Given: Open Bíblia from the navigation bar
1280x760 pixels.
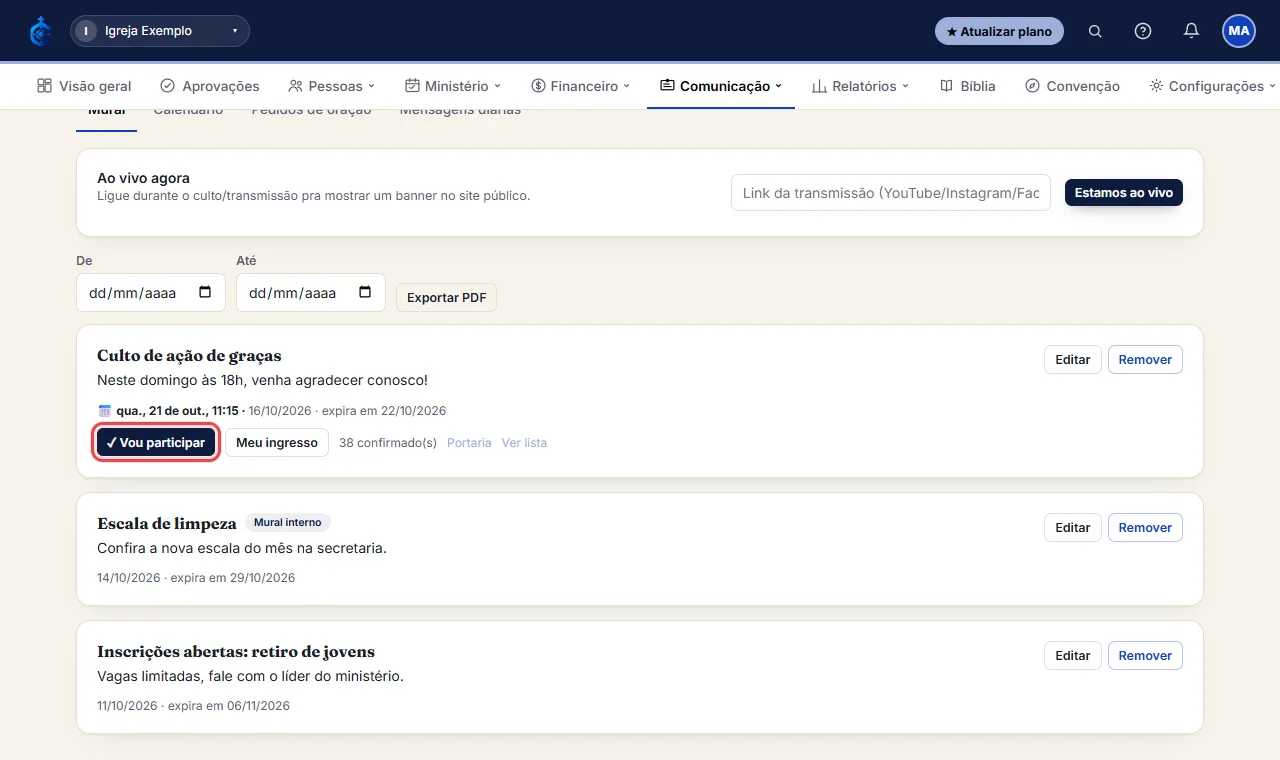Looking at the screenshot, I should (x=968, y=86).
